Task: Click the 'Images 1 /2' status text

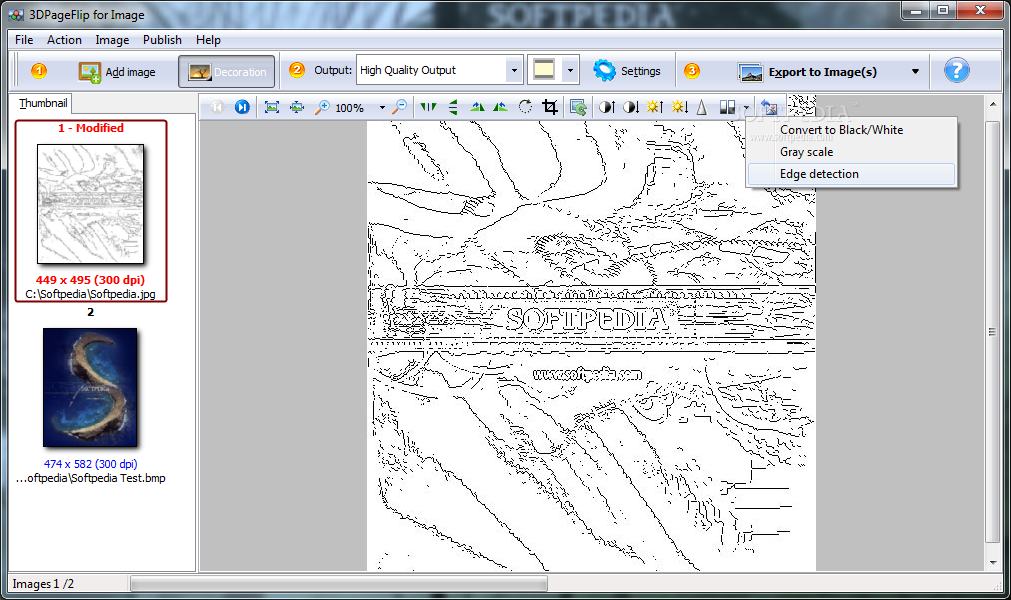Action: tap(43, 584)
